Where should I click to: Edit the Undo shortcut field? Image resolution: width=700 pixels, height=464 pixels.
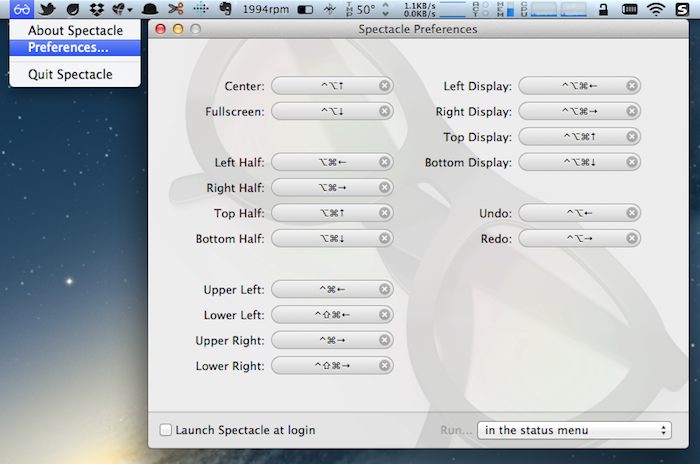click(x=579, y=213)
